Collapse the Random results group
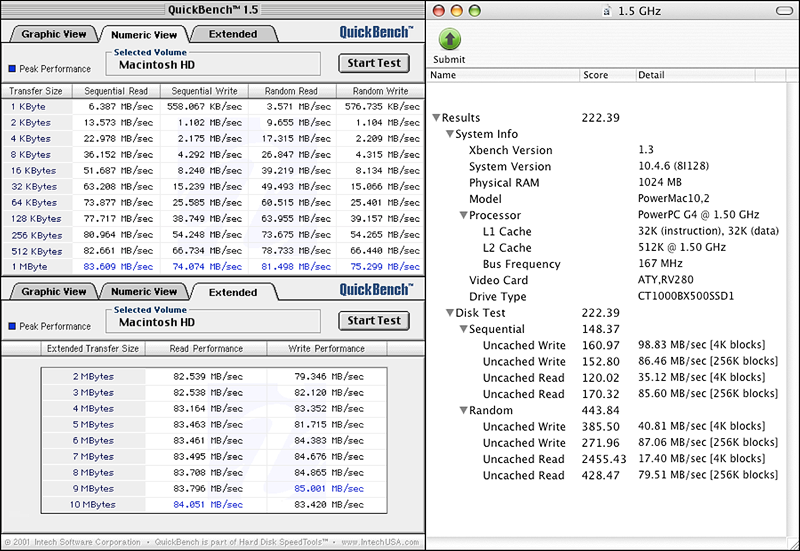 [463, 411]
